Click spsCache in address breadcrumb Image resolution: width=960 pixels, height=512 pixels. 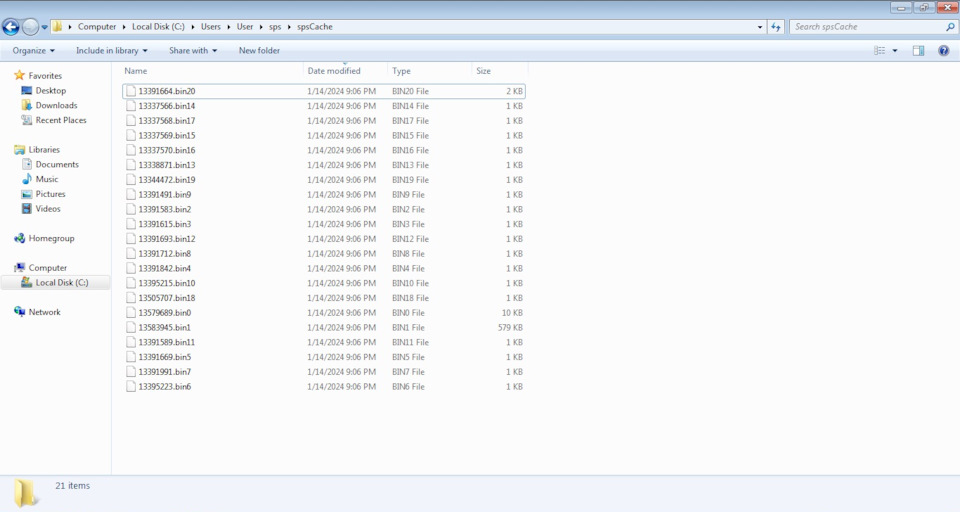315,27
